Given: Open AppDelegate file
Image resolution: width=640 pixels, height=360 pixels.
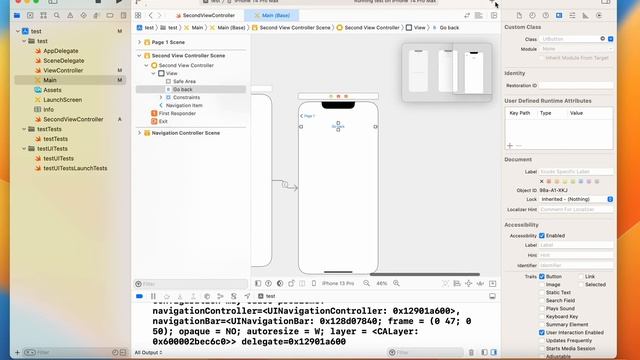Looking at the screenshot, I should click(x=61, y=51).
